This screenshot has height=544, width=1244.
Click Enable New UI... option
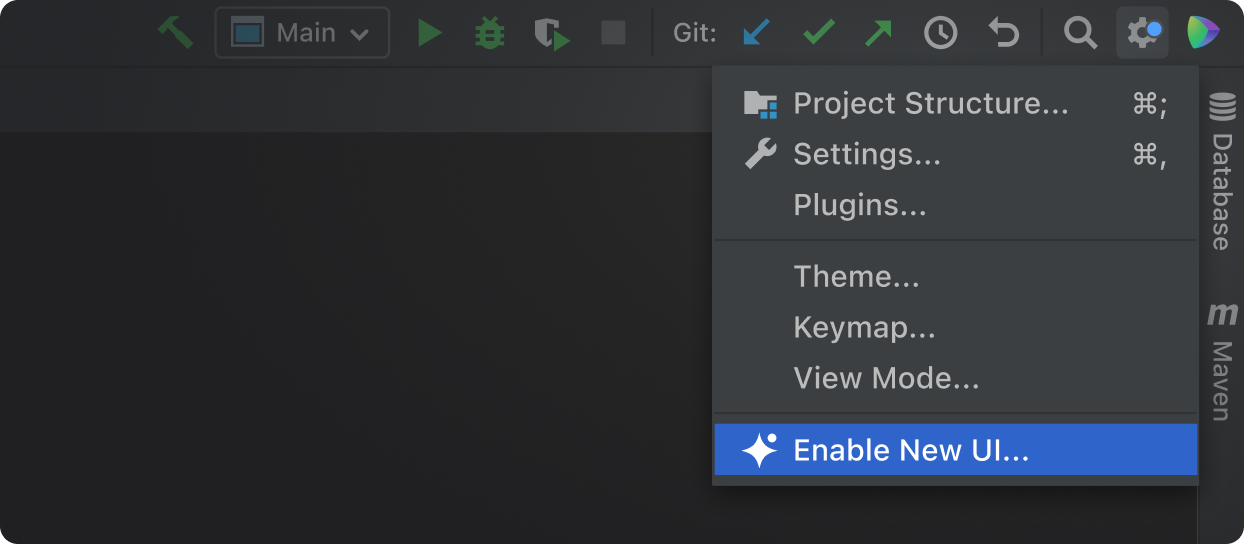(910, 450)
